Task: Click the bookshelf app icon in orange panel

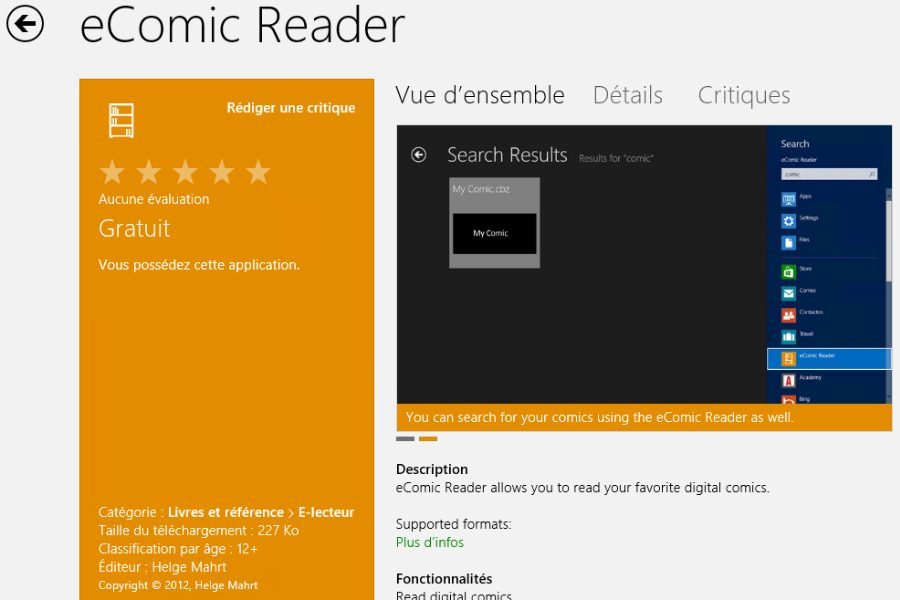Action: [121, 120]
